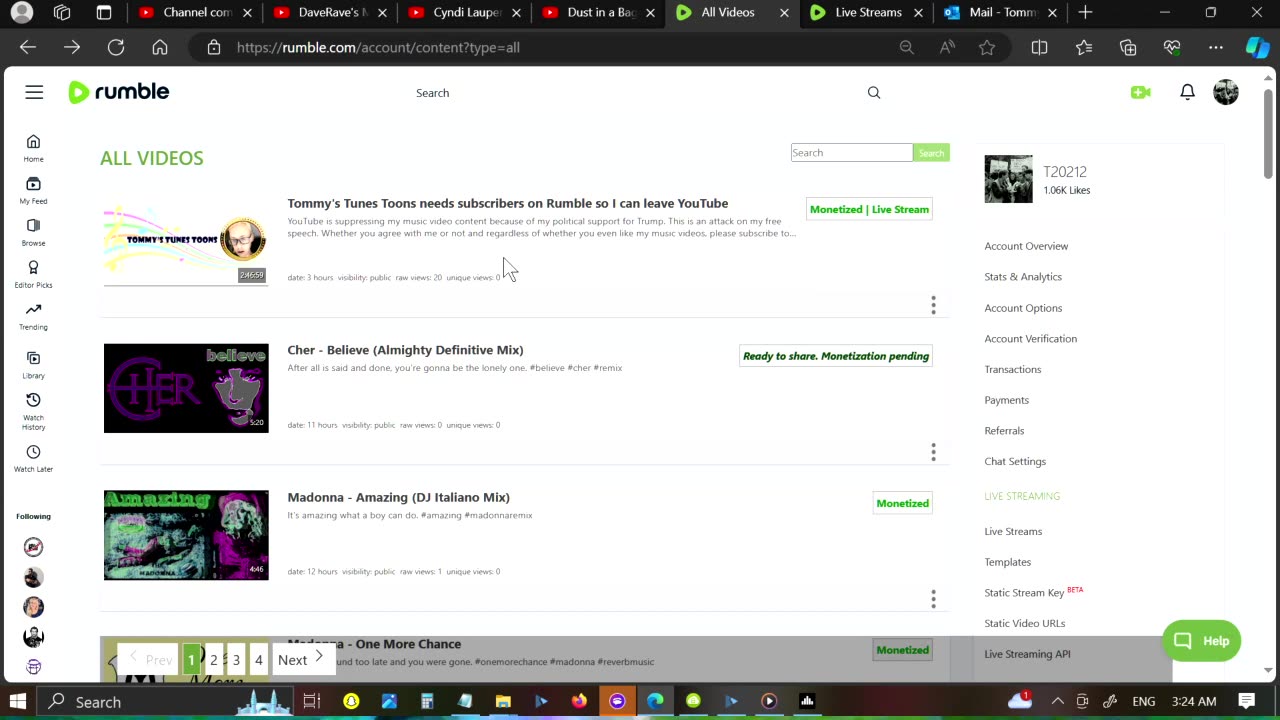Viewport: 1280px width, 720px height.
Task: Open the Help chat button
Action: (x=1201, y=641)
